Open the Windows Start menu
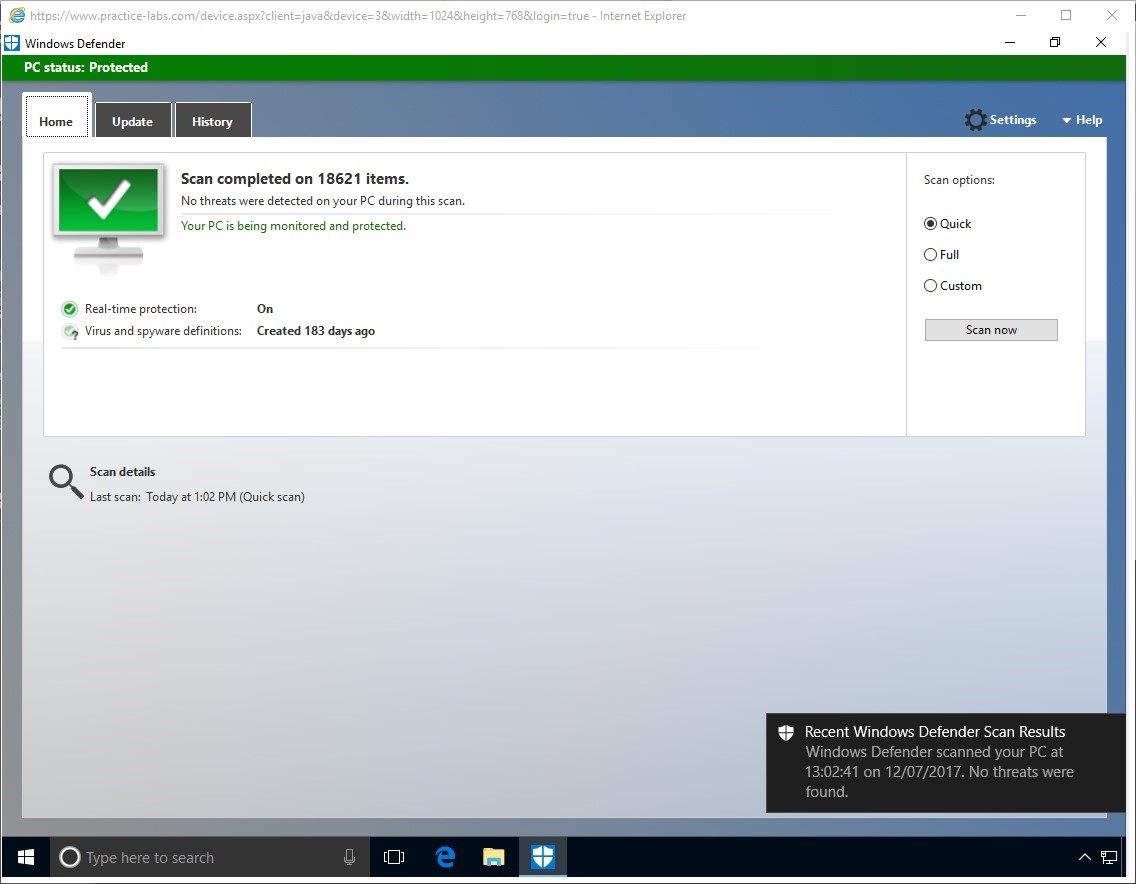 (26, 857)
